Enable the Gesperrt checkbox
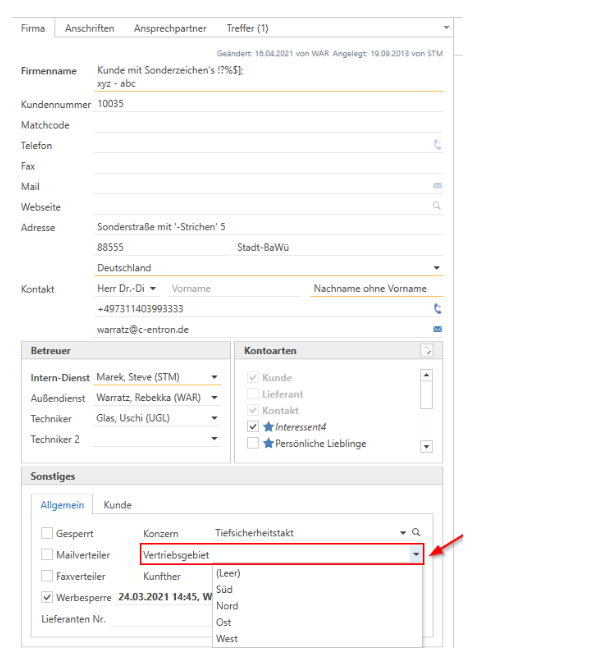 (47, 534)
